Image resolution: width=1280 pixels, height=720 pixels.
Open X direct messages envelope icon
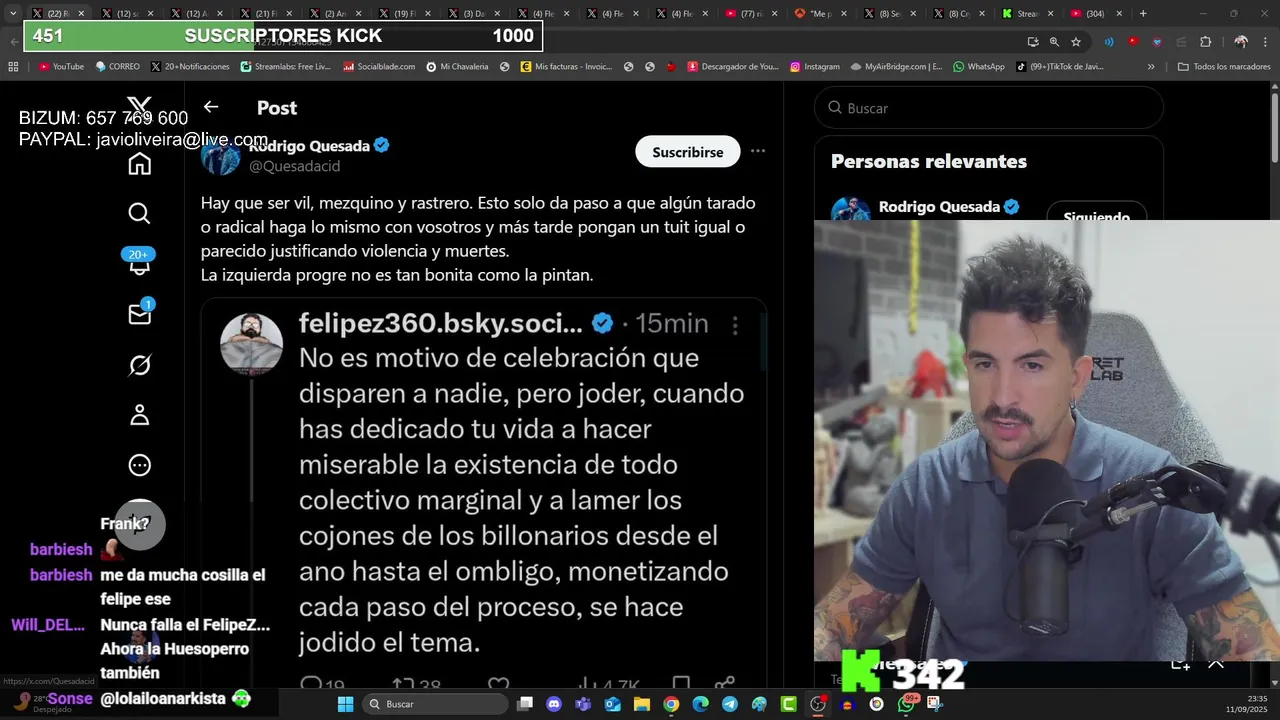click(x=139, y=314)
